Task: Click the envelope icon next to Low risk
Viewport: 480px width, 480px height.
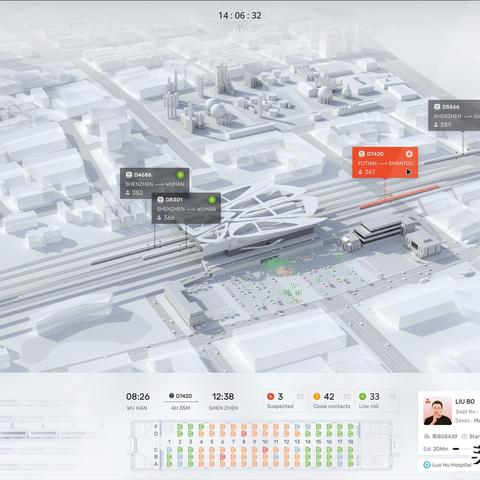Action: (x=393, y=396)
